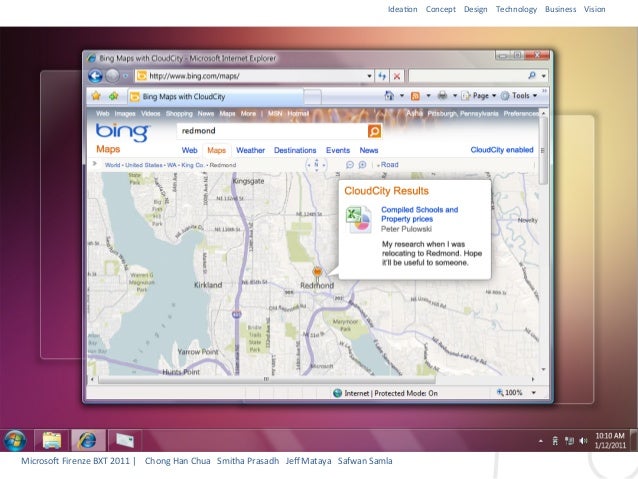Expand the zoom level dropdown arrow
Image resolution: width=638 pixels, height=479 pixels.
[x=533, y=393]
